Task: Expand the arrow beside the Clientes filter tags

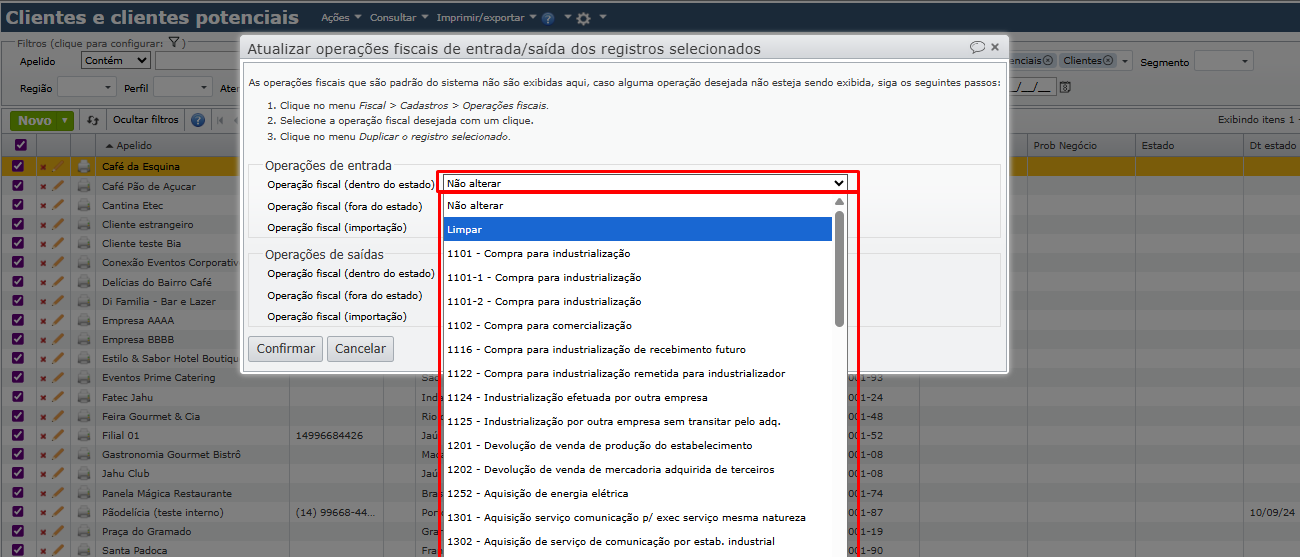Action: pos(1125,62)
